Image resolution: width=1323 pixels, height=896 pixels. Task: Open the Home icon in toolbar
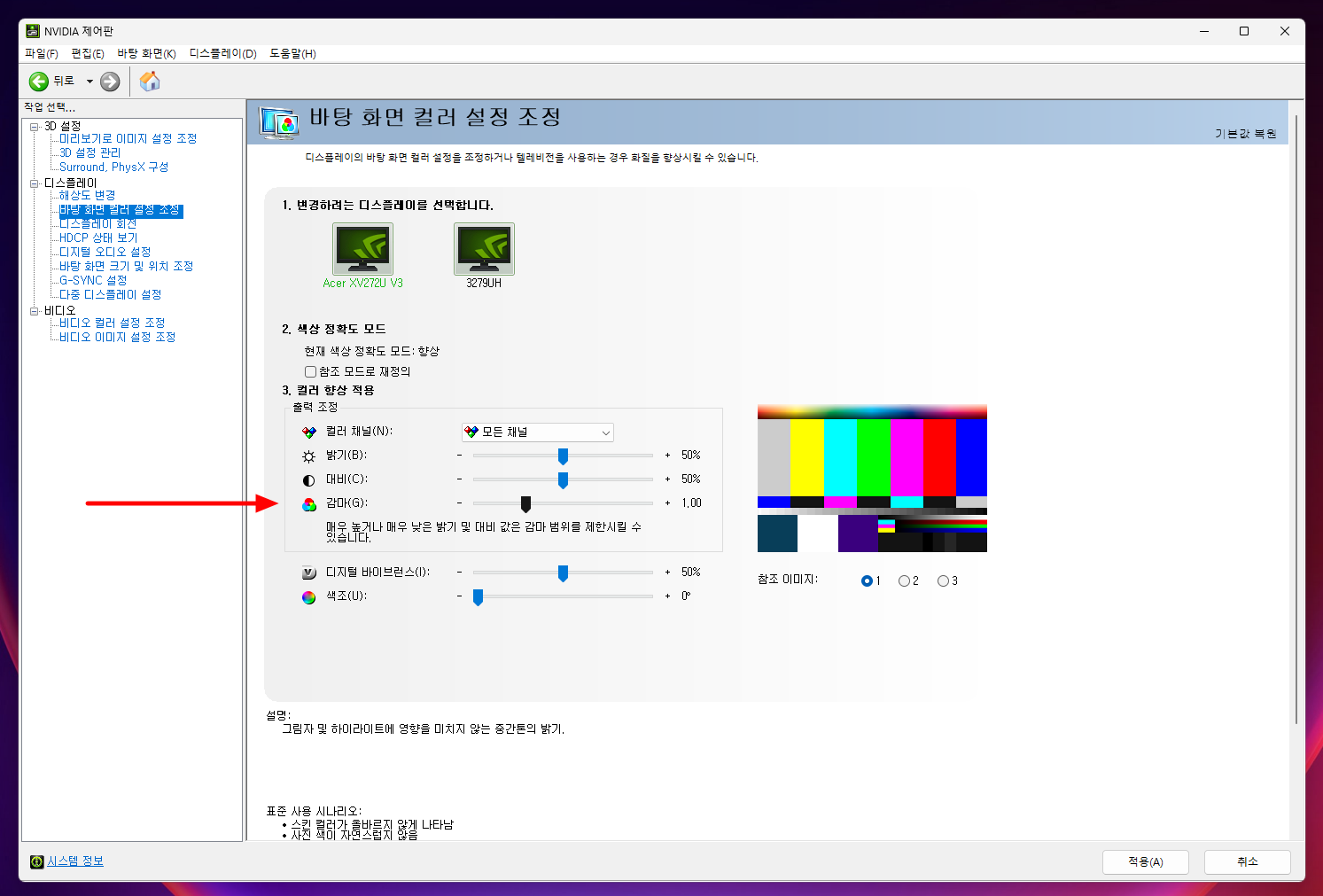pos(151,82)
